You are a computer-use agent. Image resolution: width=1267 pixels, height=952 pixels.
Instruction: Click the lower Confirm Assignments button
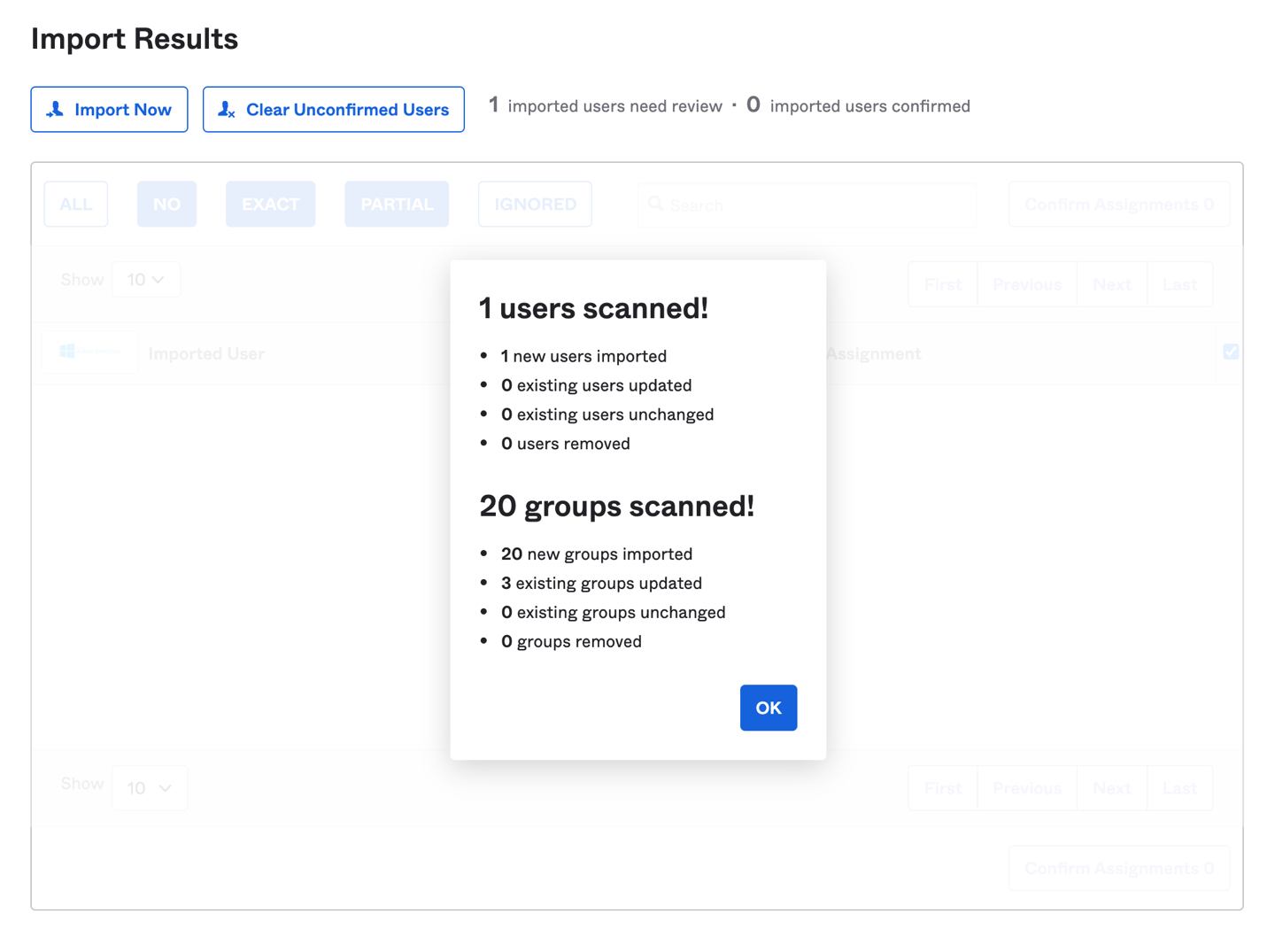click(x=1118, y=868)
